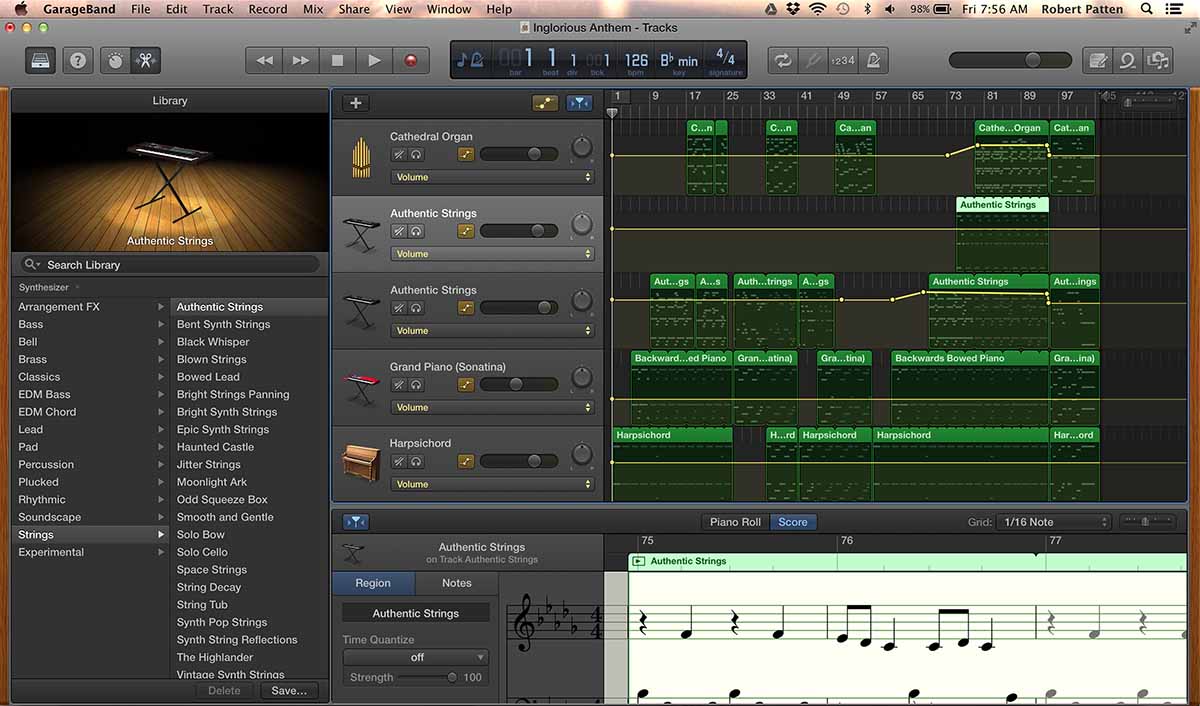Toggle Show Automation button above track headers
Viewport: 1200px width, 706px height.
pos(545,103)
